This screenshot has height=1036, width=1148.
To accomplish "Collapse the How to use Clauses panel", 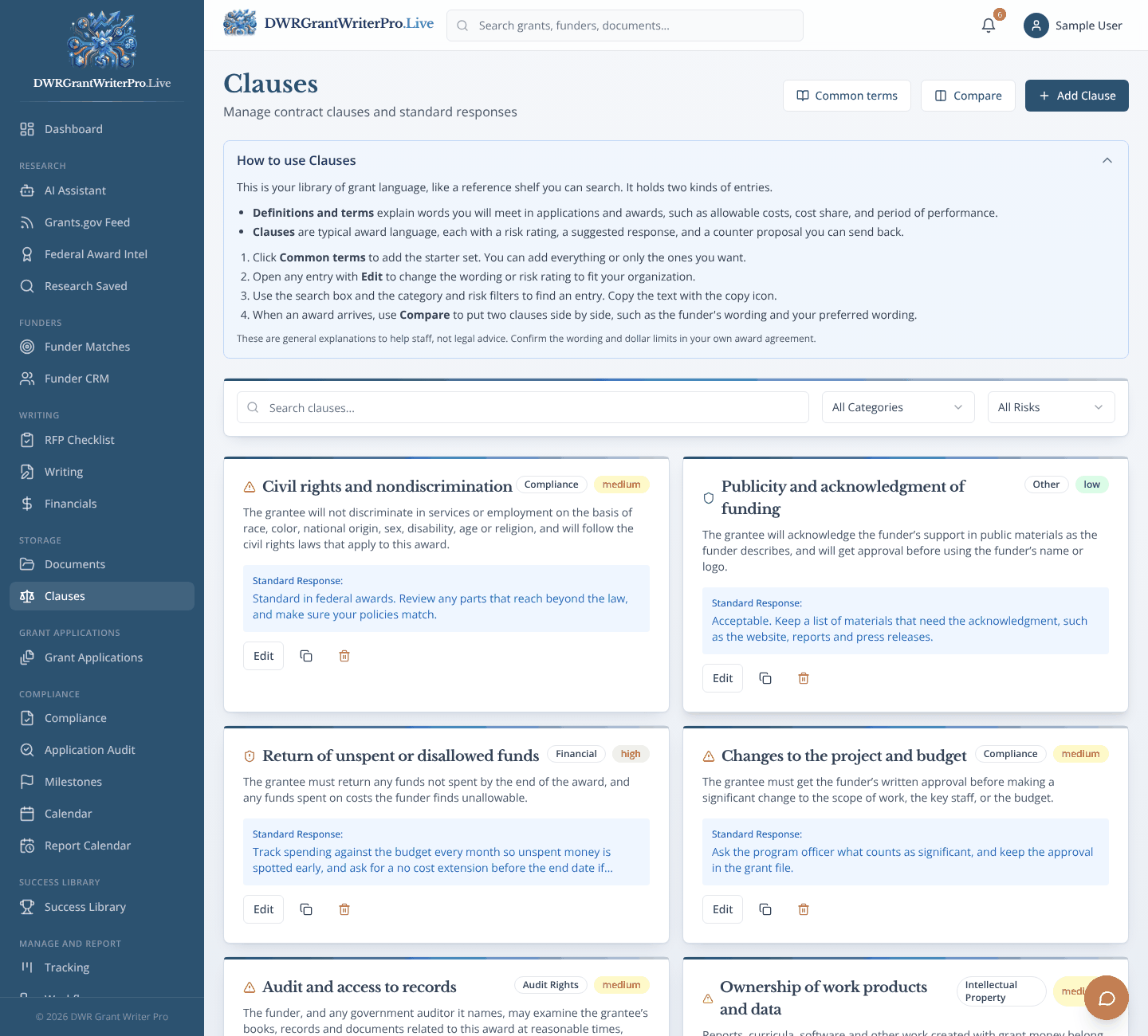I will pyautogui.click(x=1107, y=160).
